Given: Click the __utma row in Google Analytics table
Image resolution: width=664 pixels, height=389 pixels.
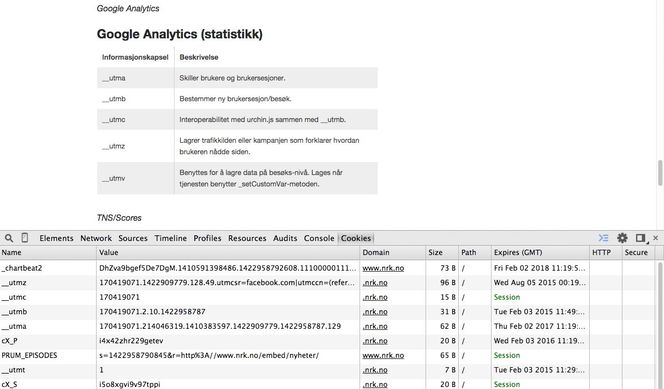Looking at the screenshot, I should (237, 78).
